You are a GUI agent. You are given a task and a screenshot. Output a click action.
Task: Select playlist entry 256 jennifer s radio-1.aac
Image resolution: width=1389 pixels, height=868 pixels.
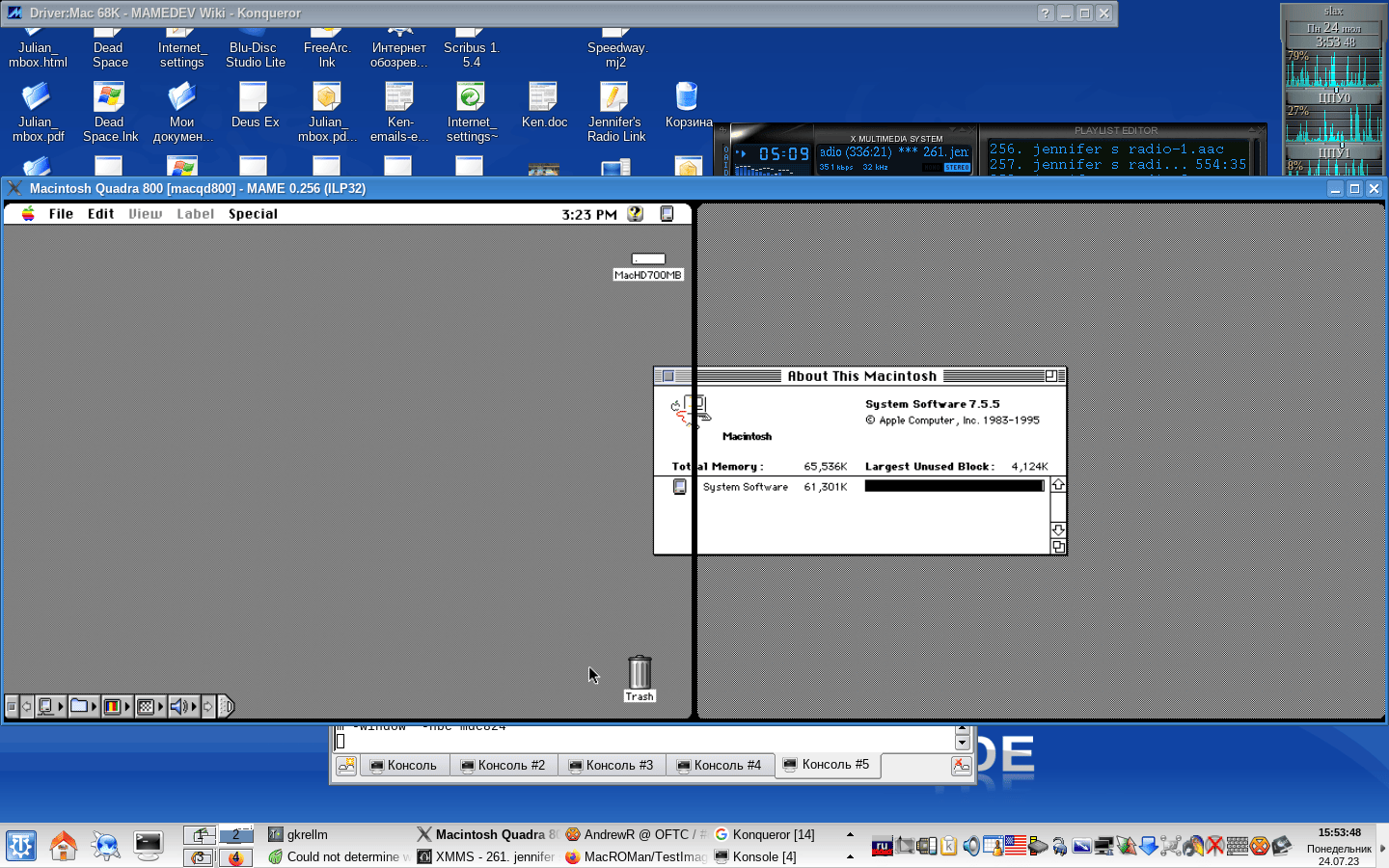pyautogui.click(x=1106, y=149)
